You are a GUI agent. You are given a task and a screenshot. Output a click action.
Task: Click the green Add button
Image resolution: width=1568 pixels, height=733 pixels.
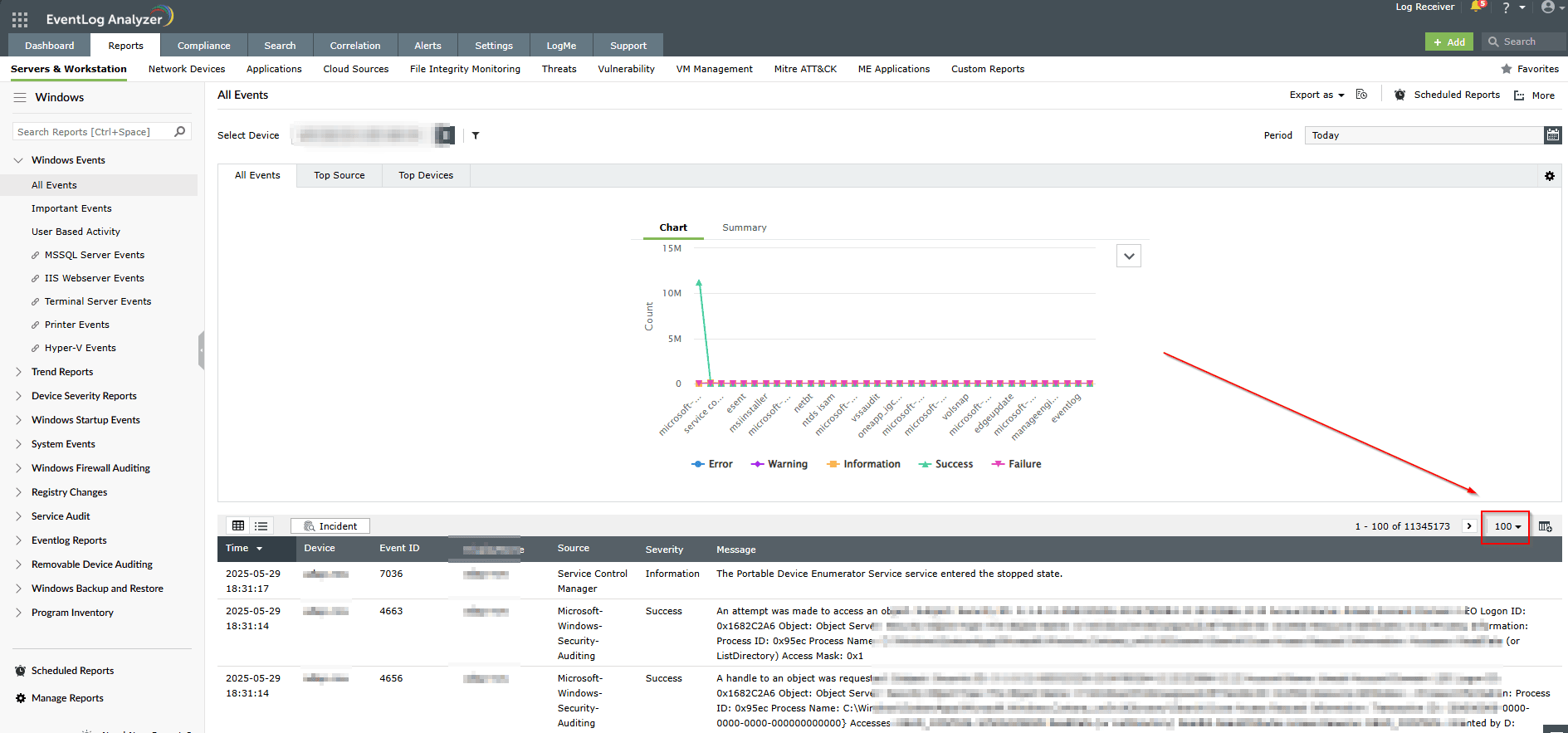(x=1448, y=42)
